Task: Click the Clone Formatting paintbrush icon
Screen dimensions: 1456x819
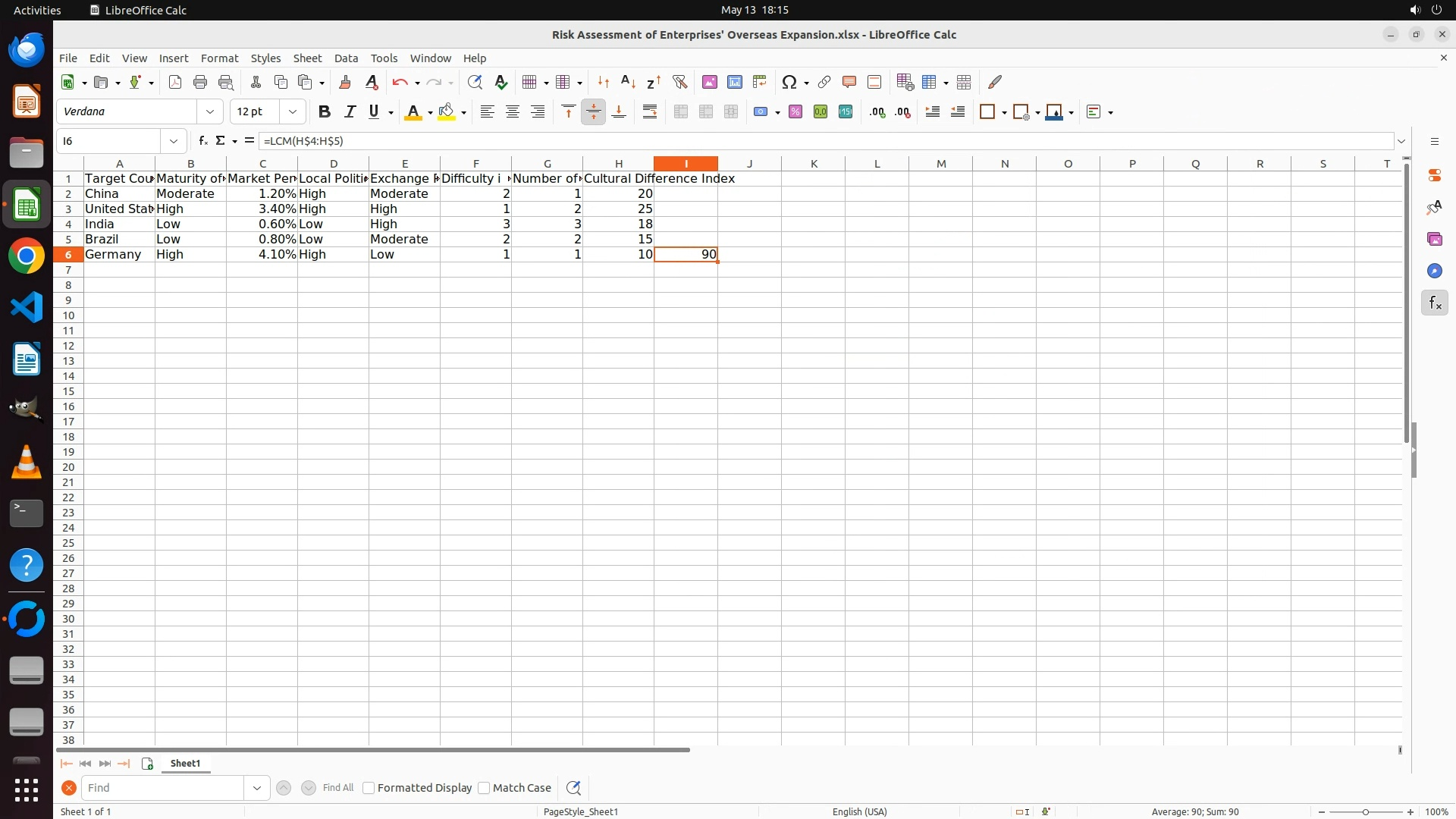Action: (x=345, y=82)
